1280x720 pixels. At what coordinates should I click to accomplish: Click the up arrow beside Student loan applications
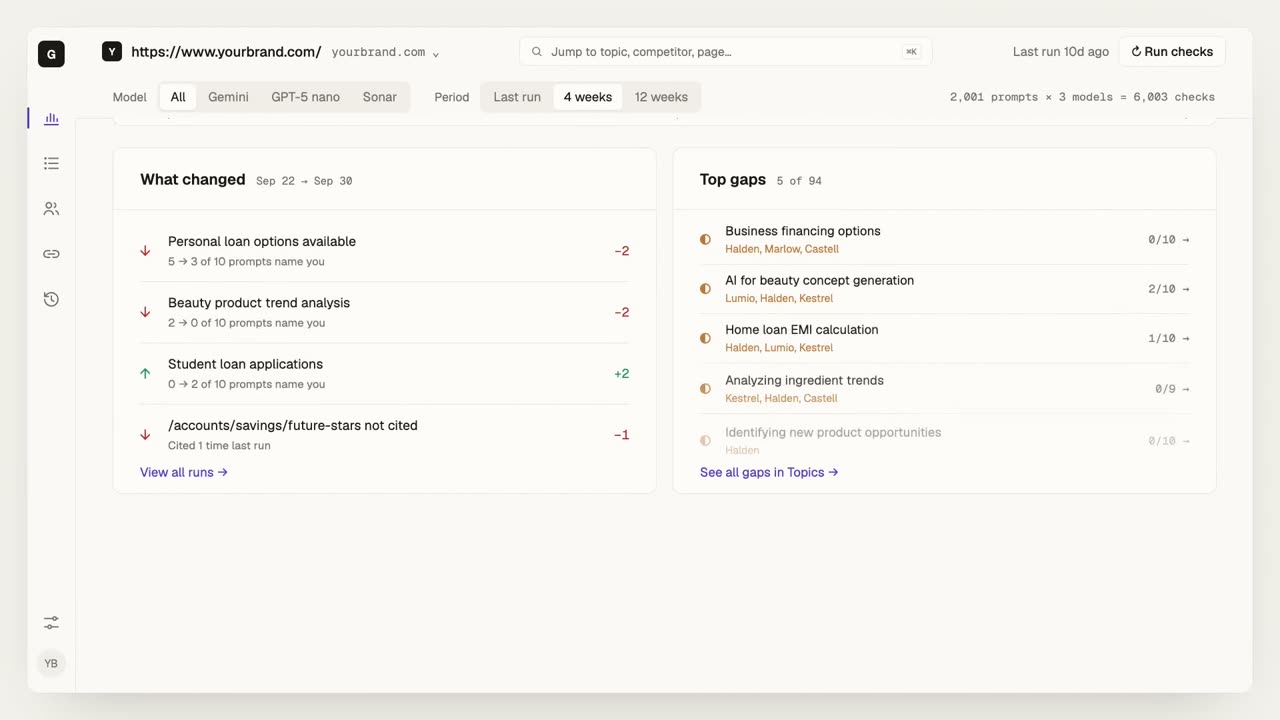point(145,374)
